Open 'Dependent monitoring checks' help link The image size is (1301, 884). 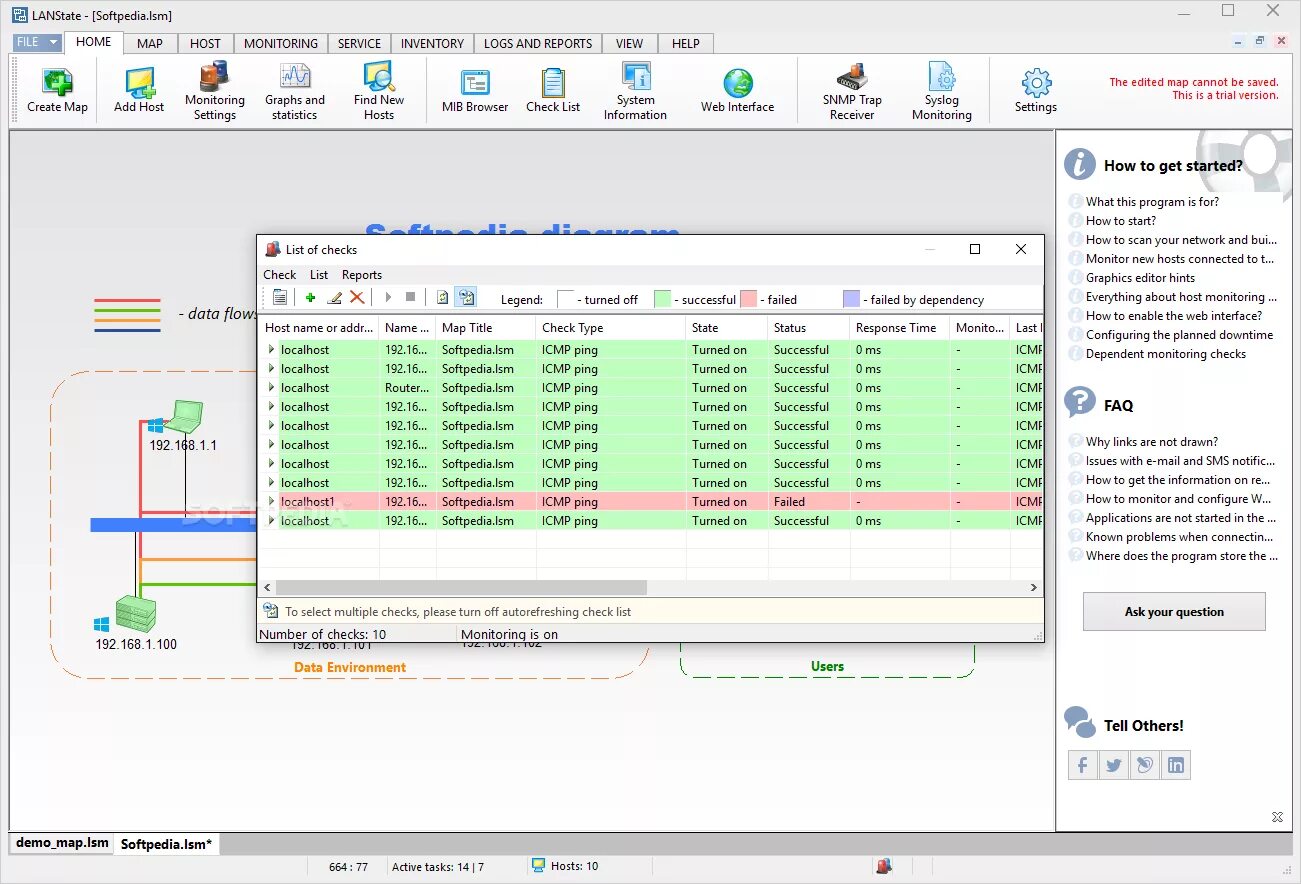pos(1166,353)
